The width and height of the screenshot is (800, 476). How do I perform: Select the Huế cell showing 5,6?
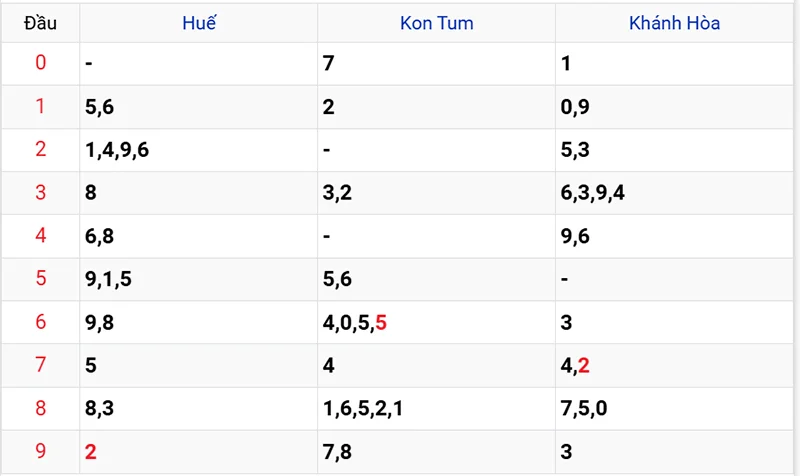click(x=100, y=107)
